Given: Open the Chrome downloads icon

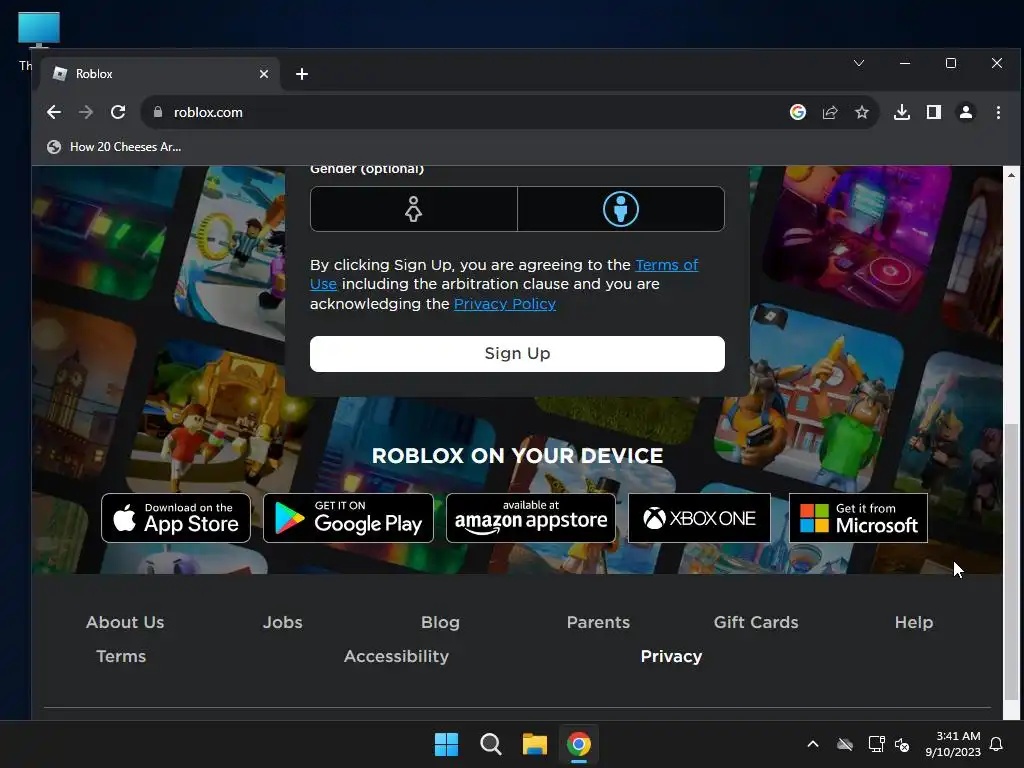Looking at the screenshot, I should pyautogui.click(x=902, y=112).
